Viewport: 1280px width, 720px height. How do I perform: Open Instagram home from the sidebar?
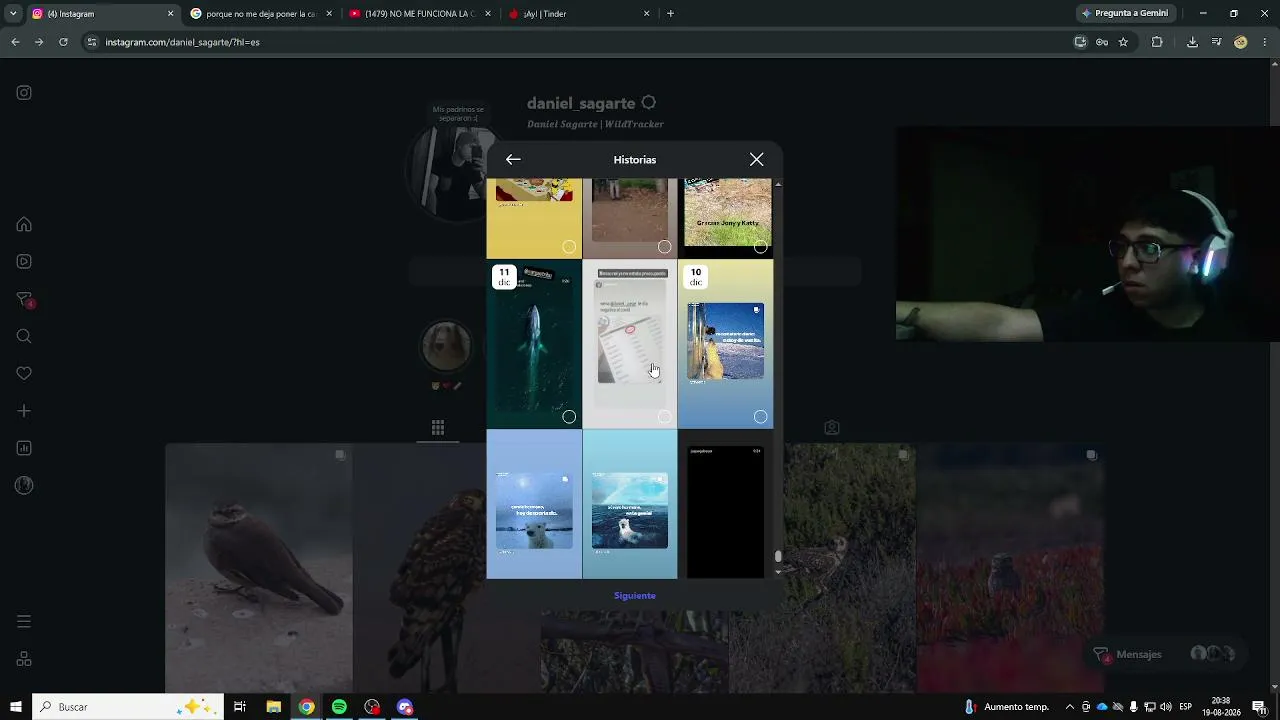click(24, 224)
